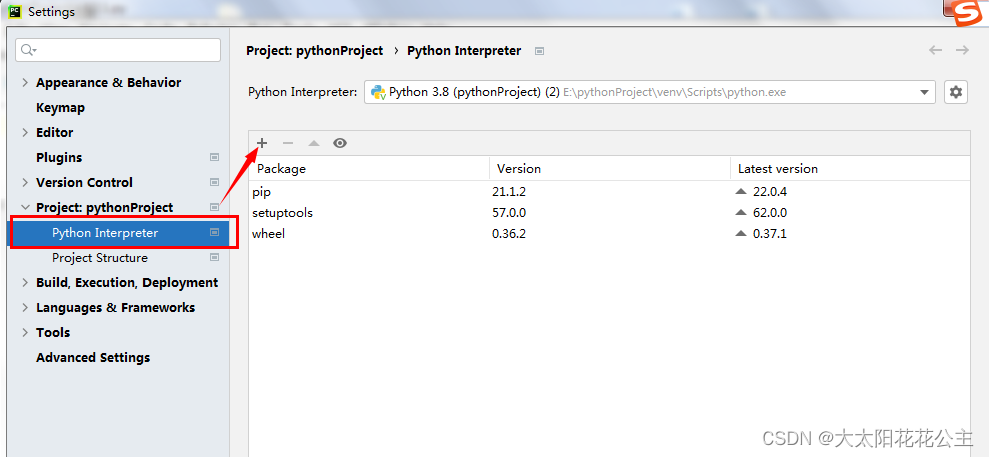Click pip version 21.1.2 cell
This screenshot has width=989, height=457.
509,191
